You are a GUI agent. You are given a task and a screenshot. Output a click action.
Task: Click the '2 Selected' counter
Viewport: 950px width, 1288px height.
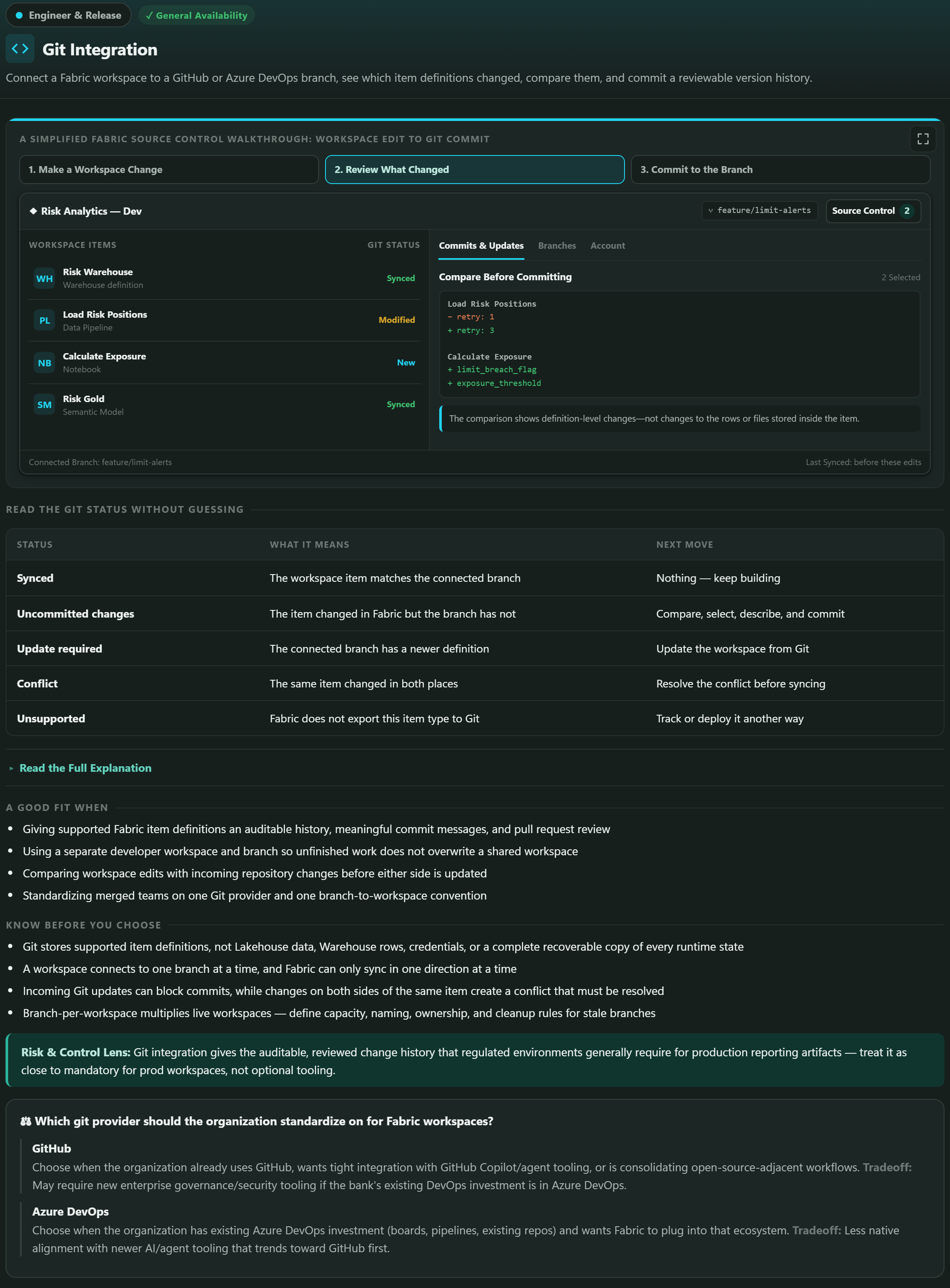pyautogui.click(x=901, y=278)
